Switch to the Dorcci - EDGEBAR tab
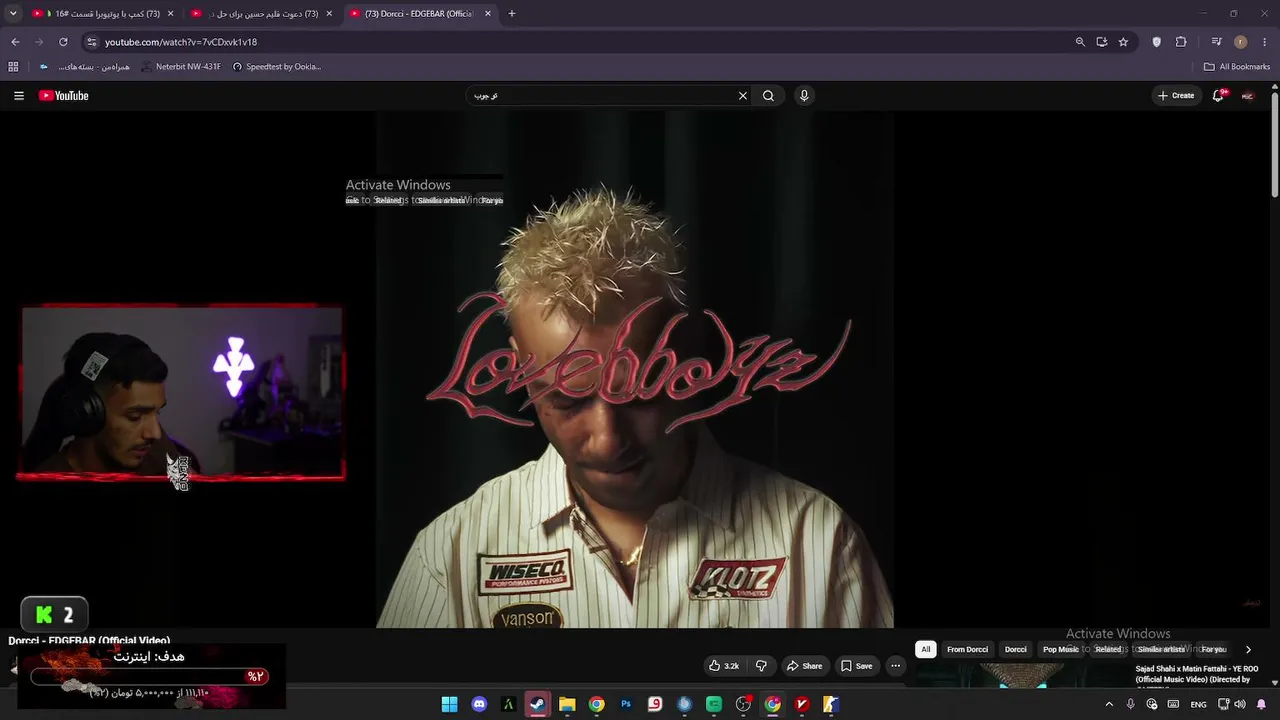Screen dimensions: 1280x720 tap(419, 14)
